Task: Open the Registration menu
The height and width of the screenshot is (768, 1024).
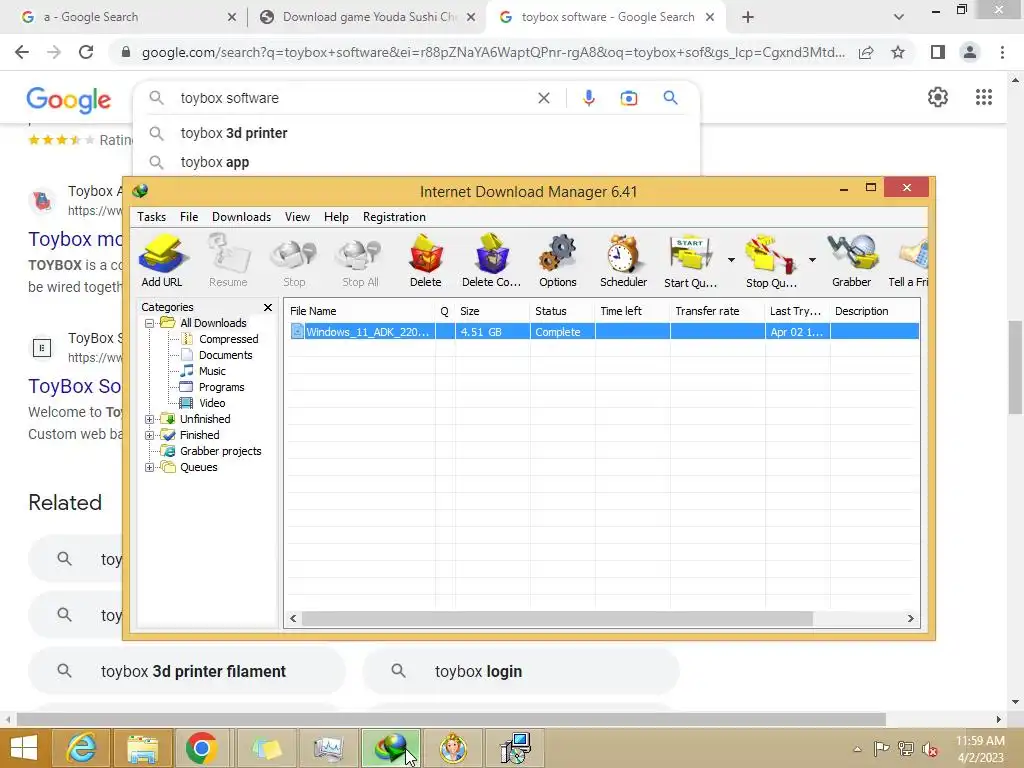Action: click(x=394, y=217)
